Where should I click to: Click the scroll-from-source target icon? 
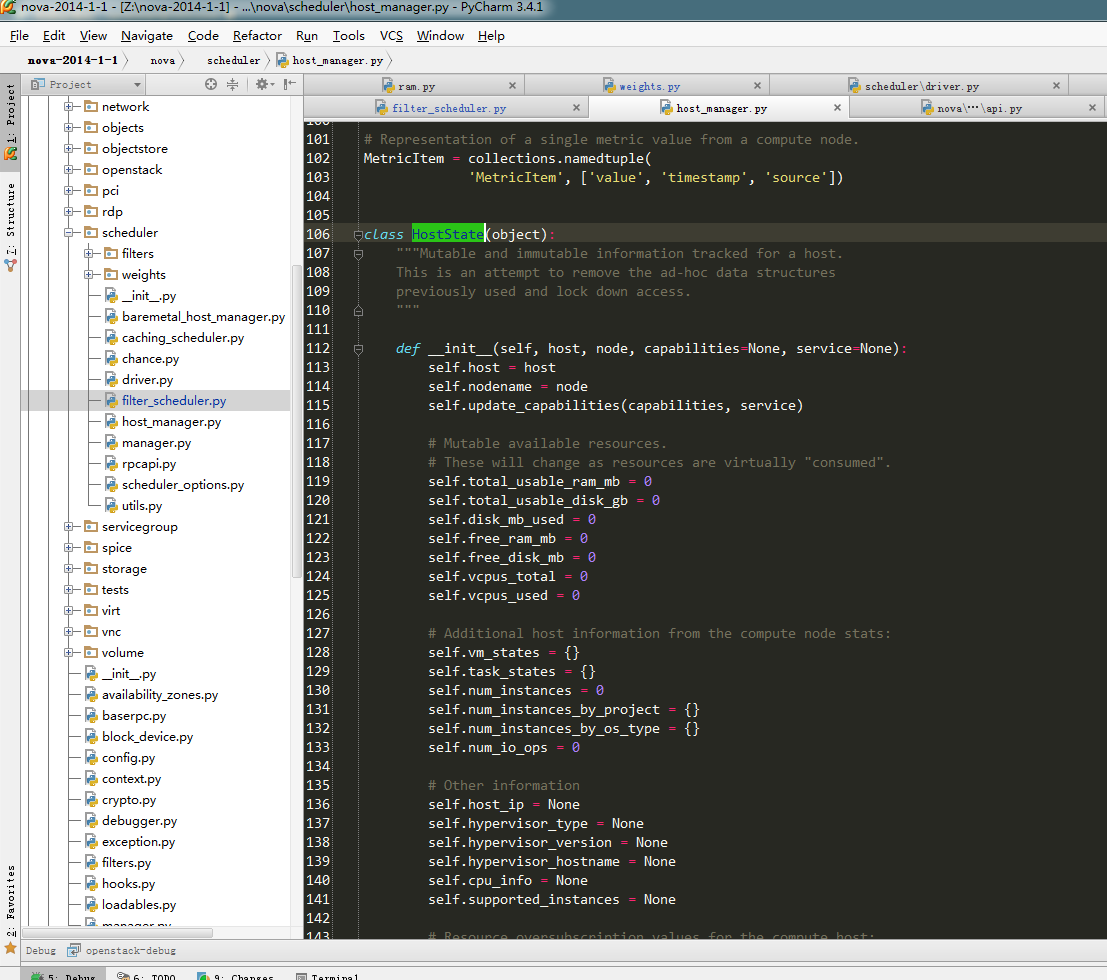[210, 84]
